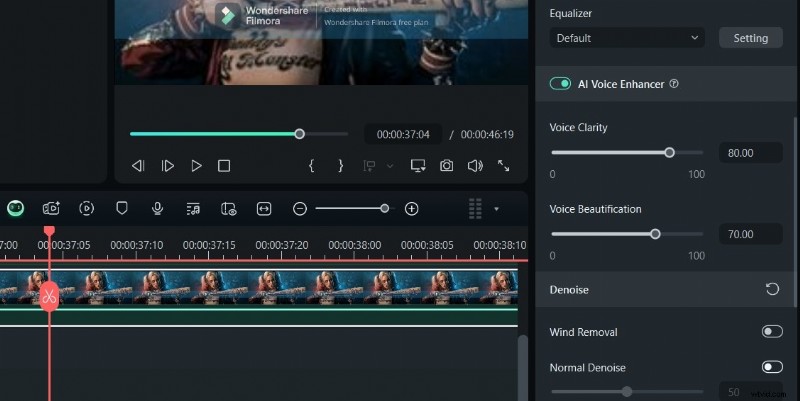Click the timeline ruler at 00:00:37:15
Image resolution: width=800 pixels, height=401 pixels.
209,245
